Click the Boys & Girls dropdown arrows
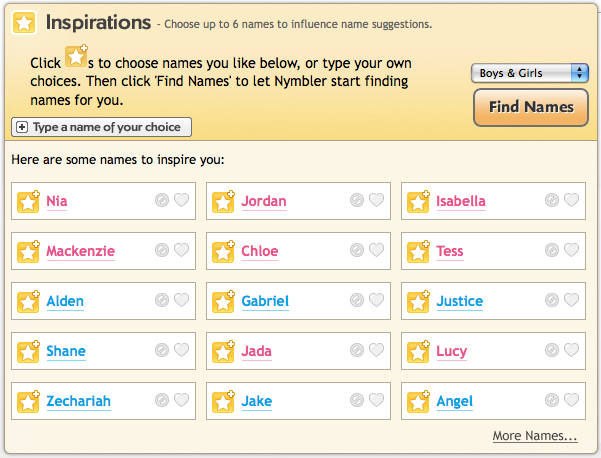 point(579,73)
